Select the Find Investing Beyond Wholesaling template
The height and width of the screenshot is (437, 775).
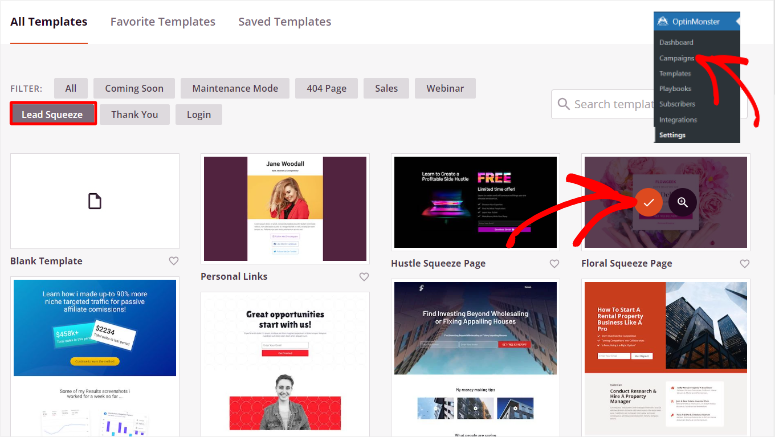pos(475,358)
